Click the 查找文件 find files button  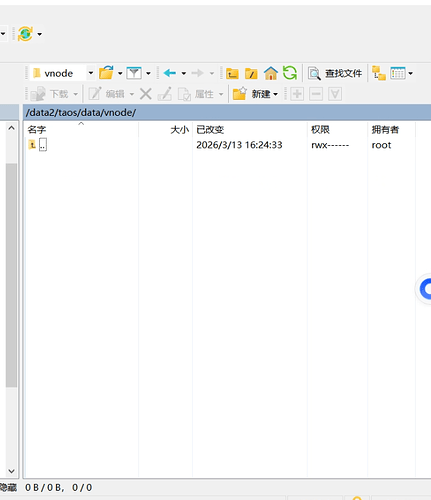(335, 73)
